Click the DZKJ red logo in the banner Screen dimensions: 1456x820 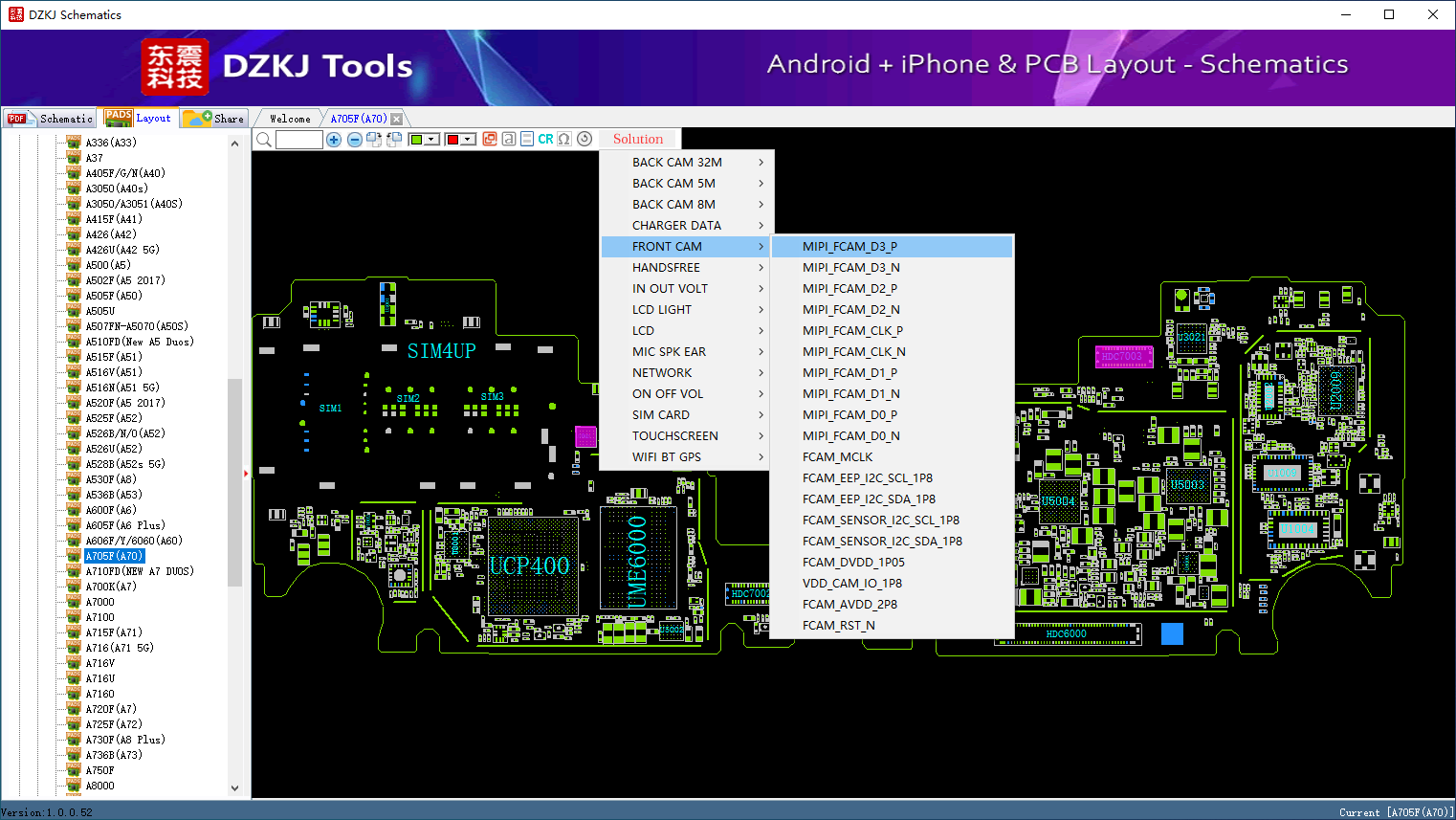(x=175, y=67)
